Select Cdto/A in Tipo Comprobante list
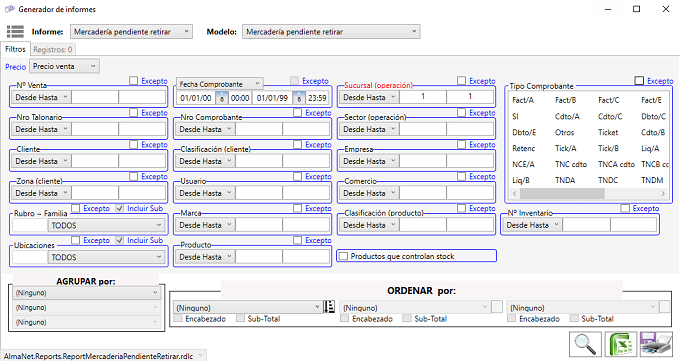 point(567,116)
